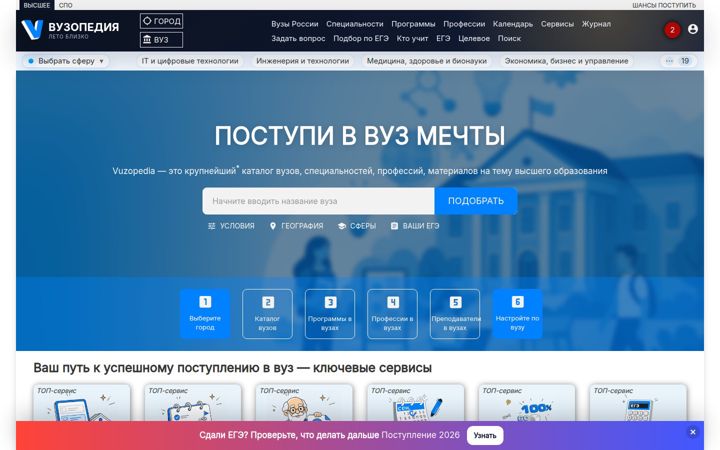
Task: Open the УСЛОВИЯ filter
Action: (231, 226)
